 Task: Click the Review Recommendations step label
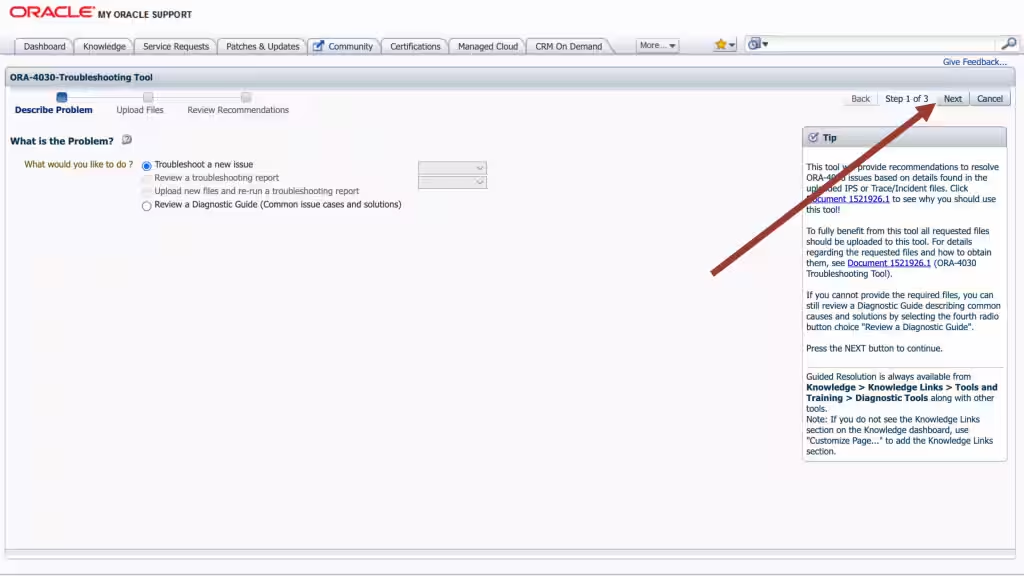pyautogui.click(x=238, y=110)
